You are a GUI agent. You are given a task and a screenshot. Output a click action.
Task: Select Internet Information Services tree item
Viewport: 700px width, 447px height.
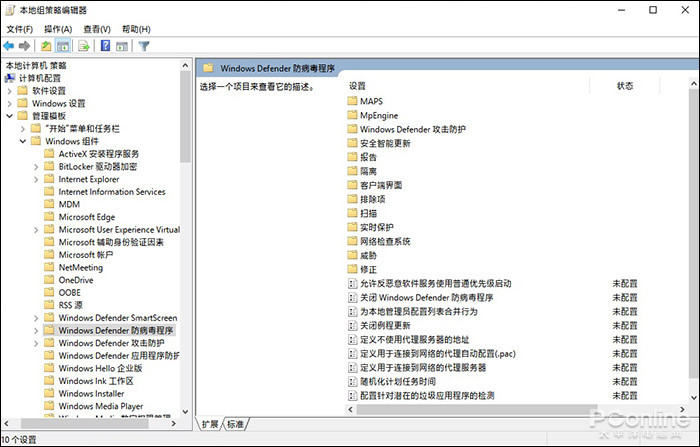pyautogui.click(x=112, y=192)
